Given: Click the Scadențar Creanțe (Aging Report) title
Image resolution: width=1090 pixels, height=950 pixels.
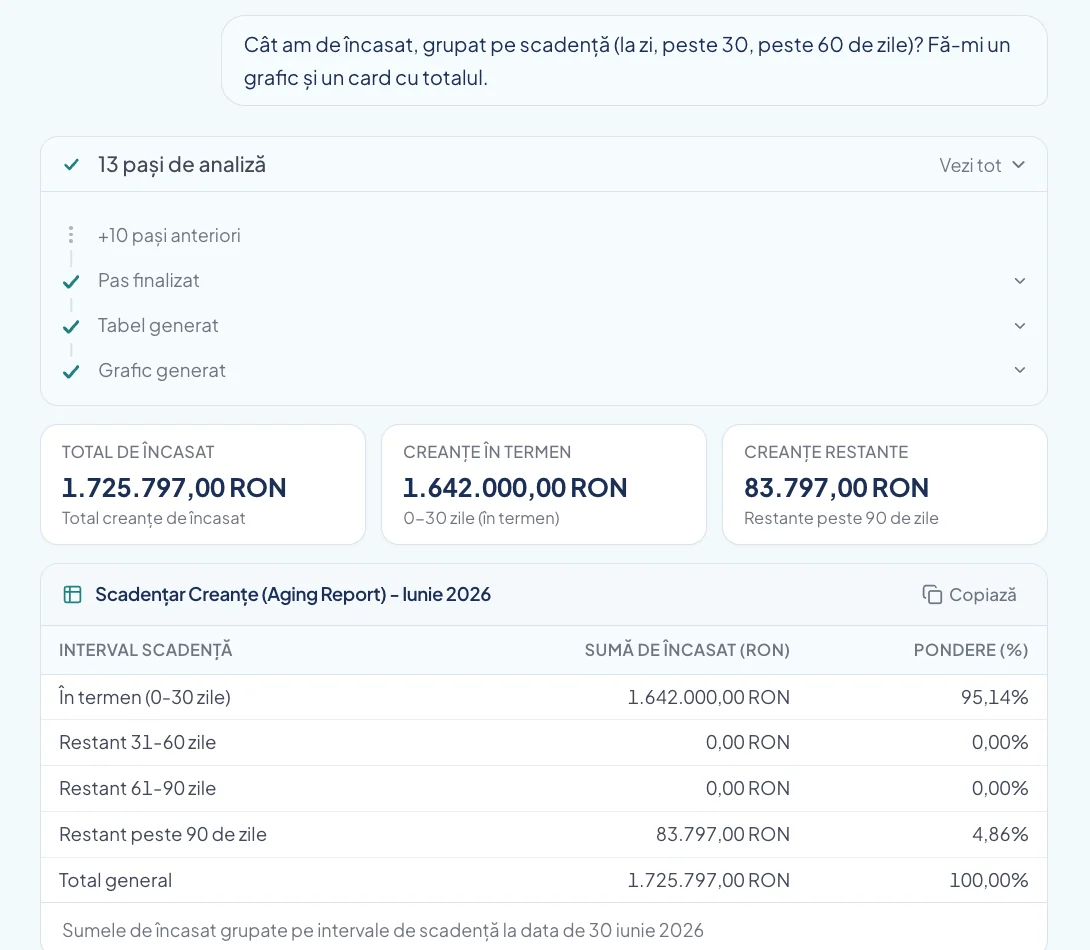Looking at the screenshot, I should [x=293, y=594].
